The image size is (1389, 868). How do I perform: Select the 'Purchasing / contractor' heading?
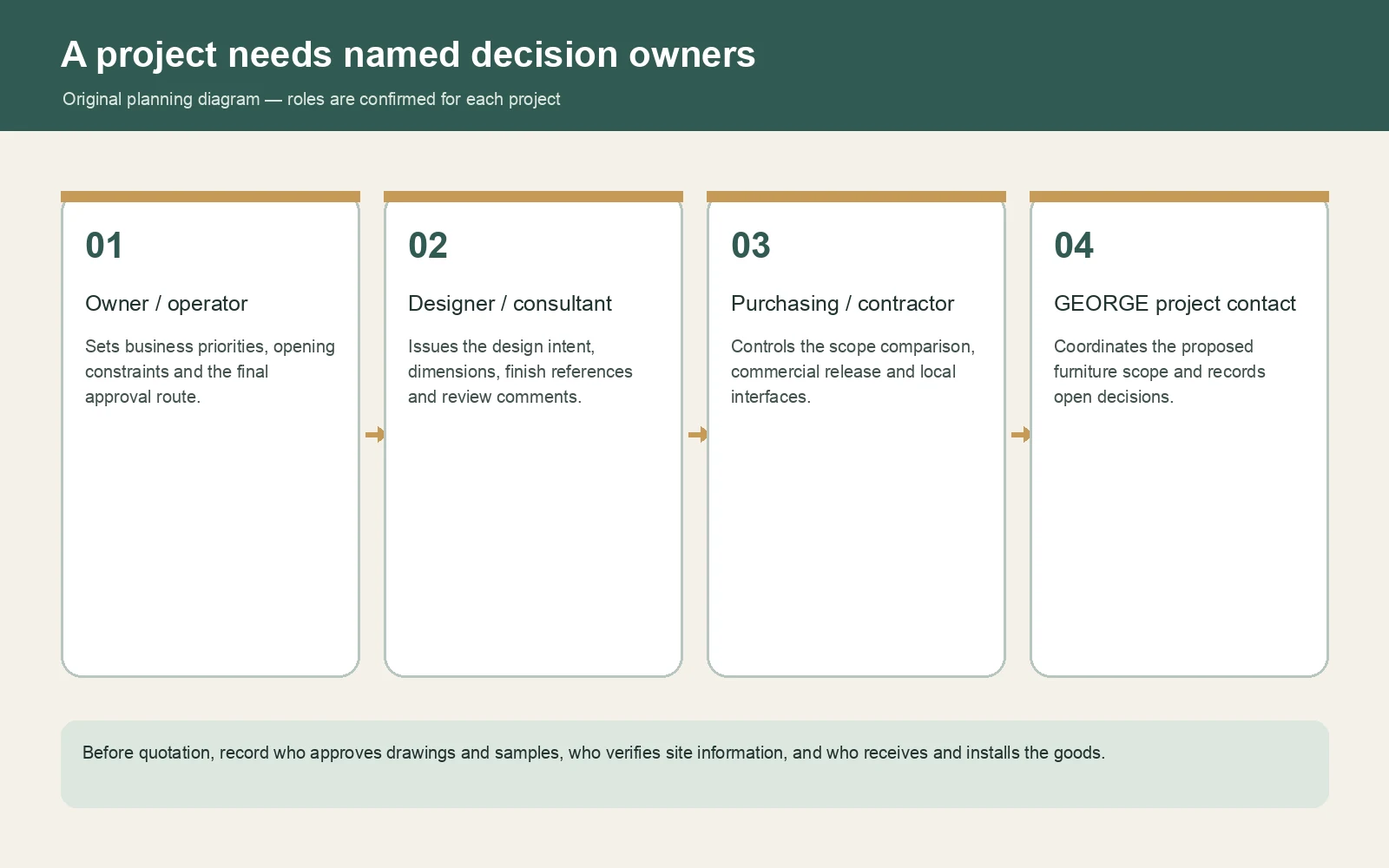coord(843,304)
